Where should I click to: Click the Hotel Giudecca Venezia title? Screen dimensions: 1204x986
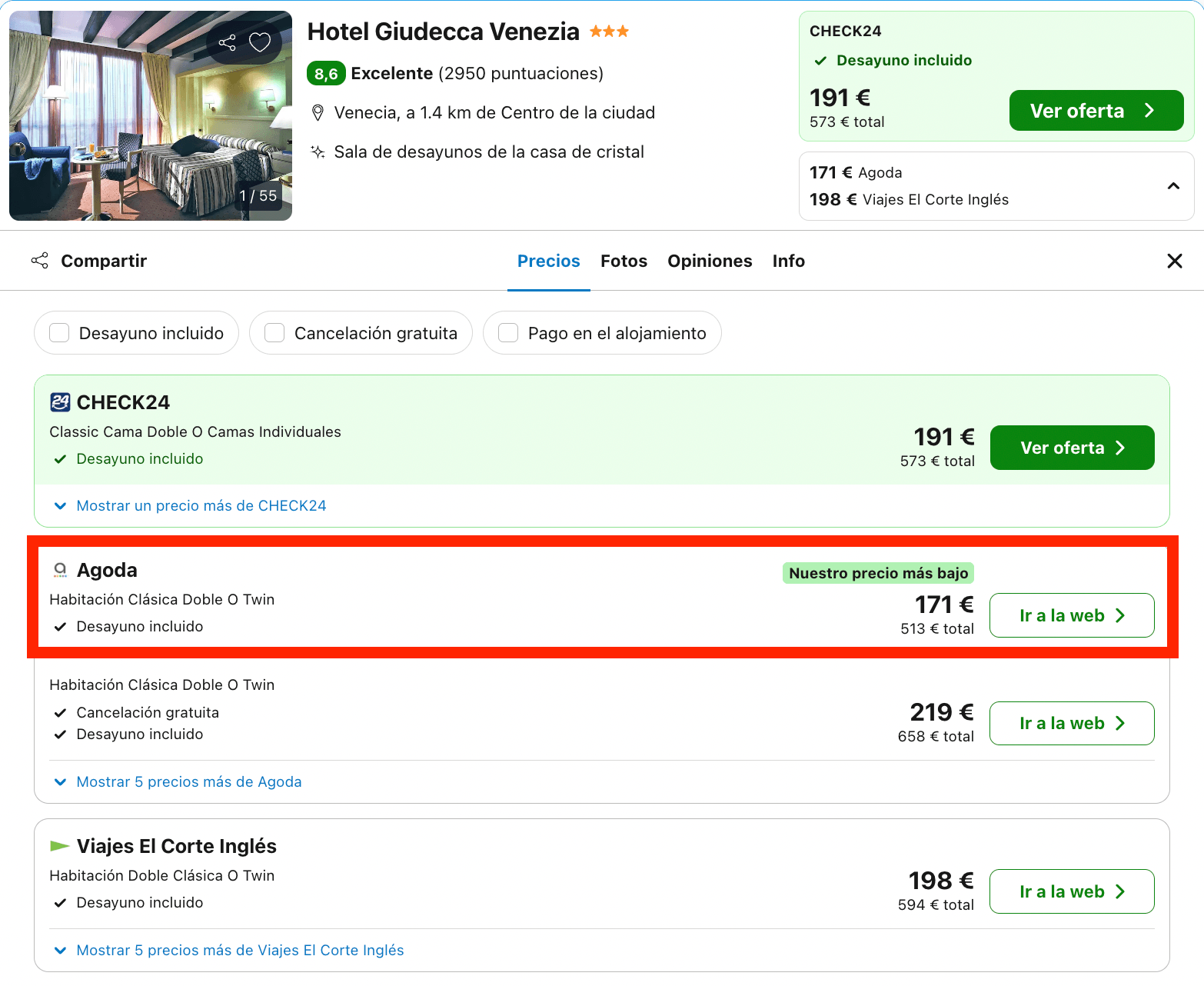444,32
